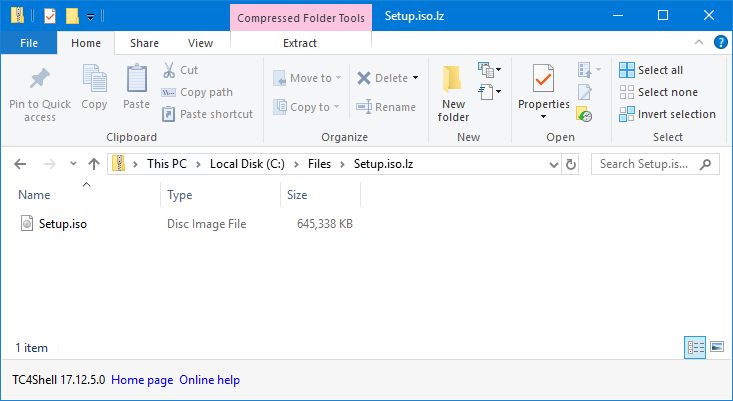
Task: Collapse the ribbon with the chevron
Action: click(699, 43)
